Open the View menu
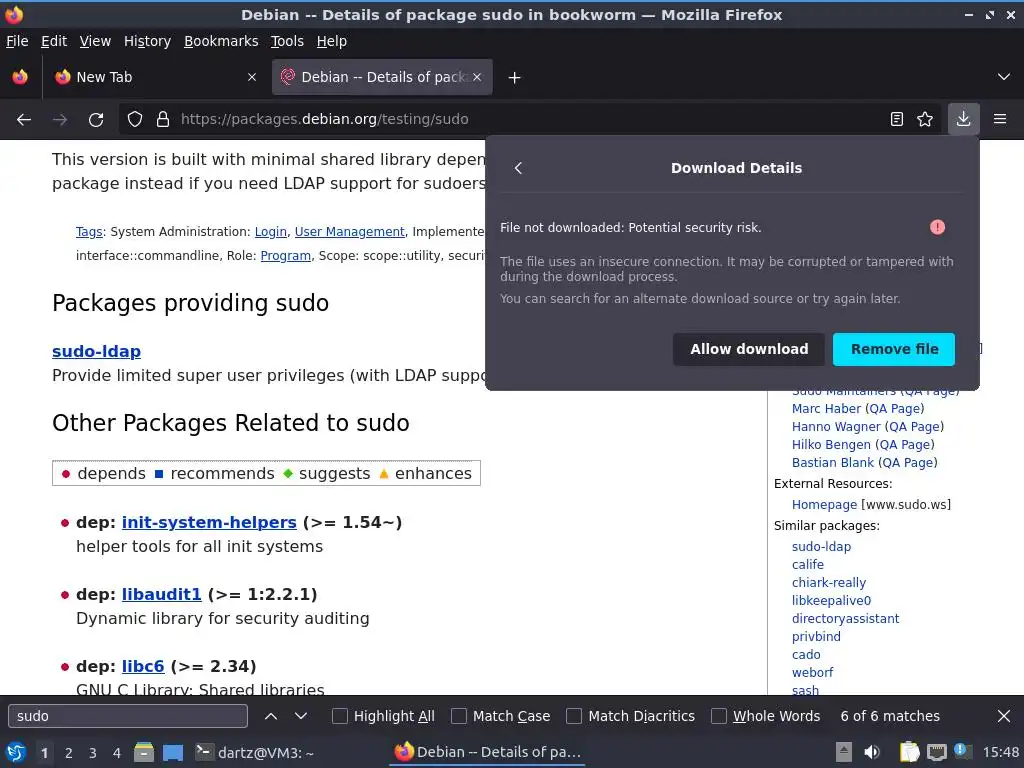The image size is (1024, 768). click(95, 41)
